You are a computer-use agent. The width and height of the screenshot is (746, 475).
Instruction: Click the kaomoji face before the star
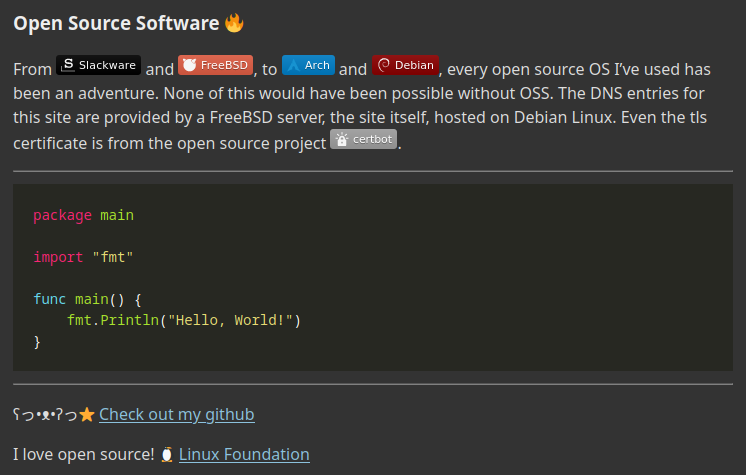(x=45, y=414)
